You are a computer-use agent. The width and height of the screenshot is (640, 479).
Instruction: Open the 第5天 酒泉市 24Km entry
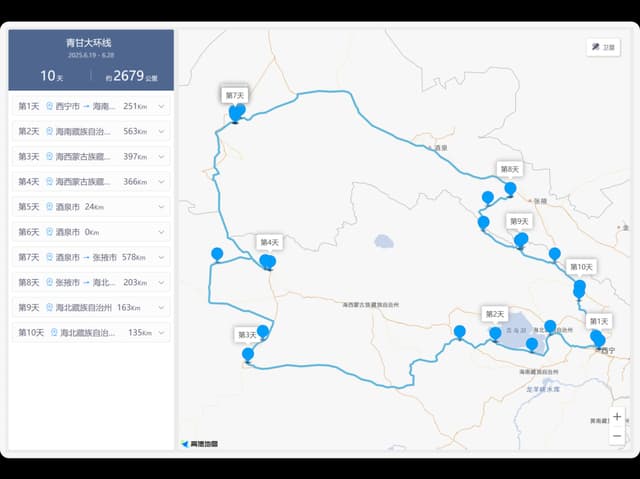[x=91, y=207]
